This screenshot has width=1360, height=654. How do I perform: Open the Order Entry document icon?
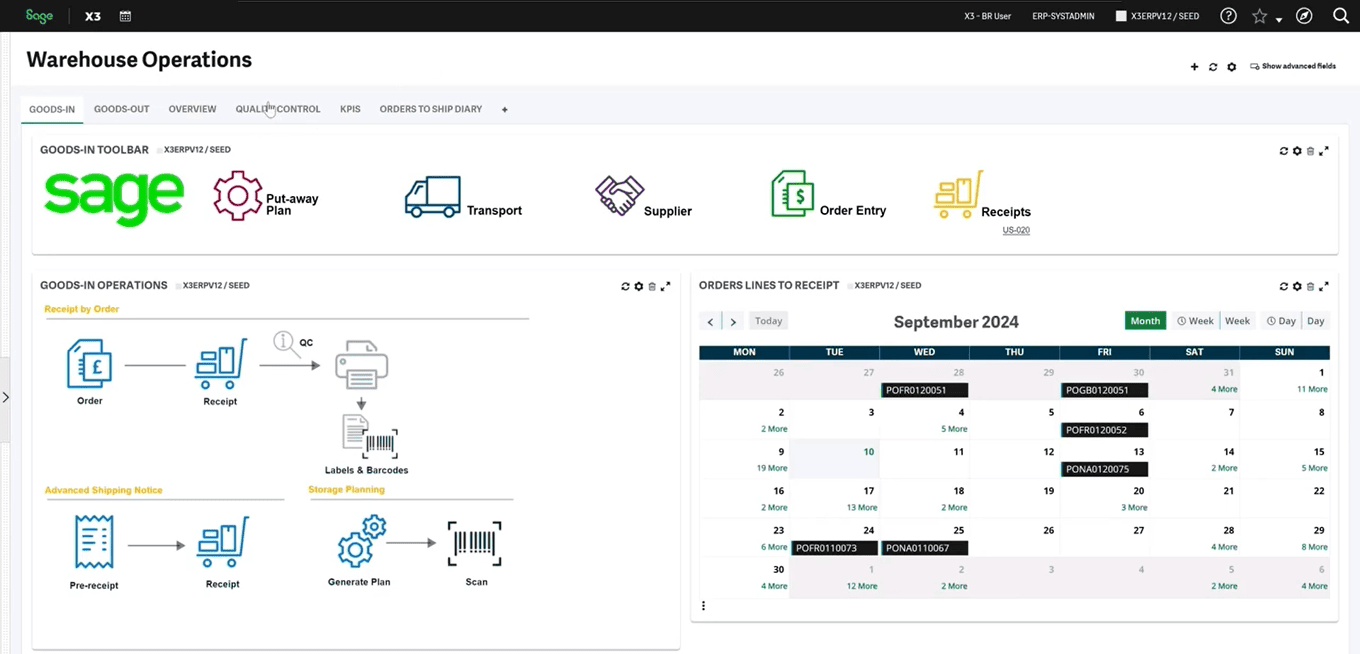pos(793,193)
